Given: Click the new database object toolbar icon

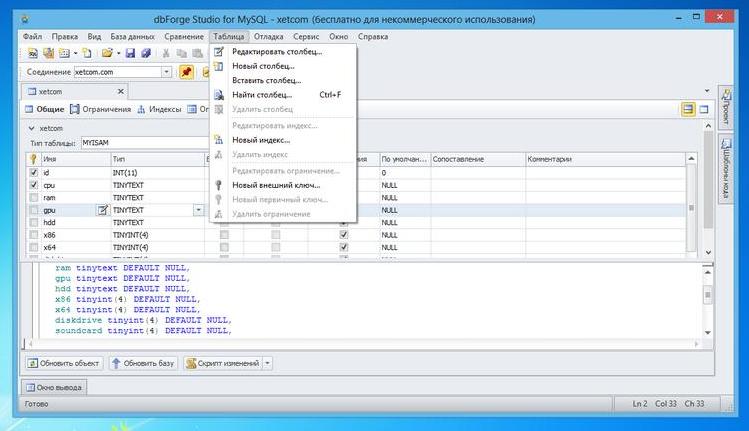Looking at the screenshot, I should coord(64,53).
